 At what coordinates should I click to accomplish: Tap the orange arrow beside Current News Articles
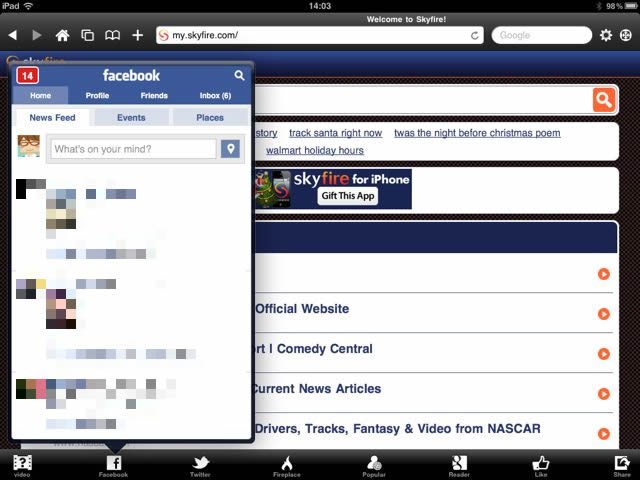(604, 394)
